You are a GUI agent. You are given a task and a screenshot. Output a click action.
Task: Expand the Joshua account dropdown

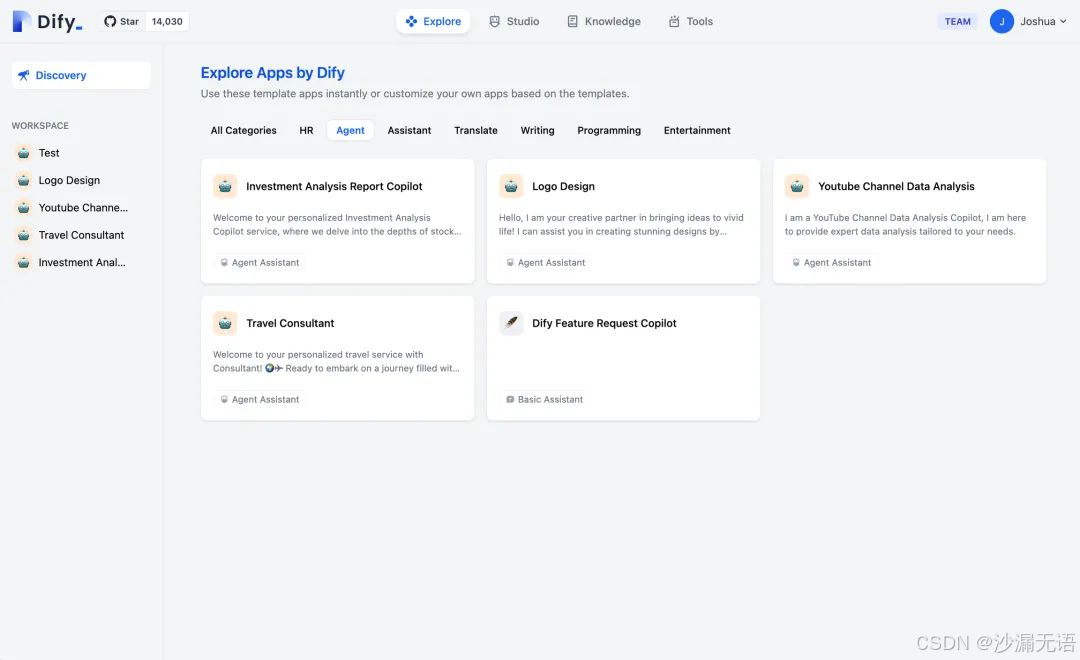point(1043,21)
